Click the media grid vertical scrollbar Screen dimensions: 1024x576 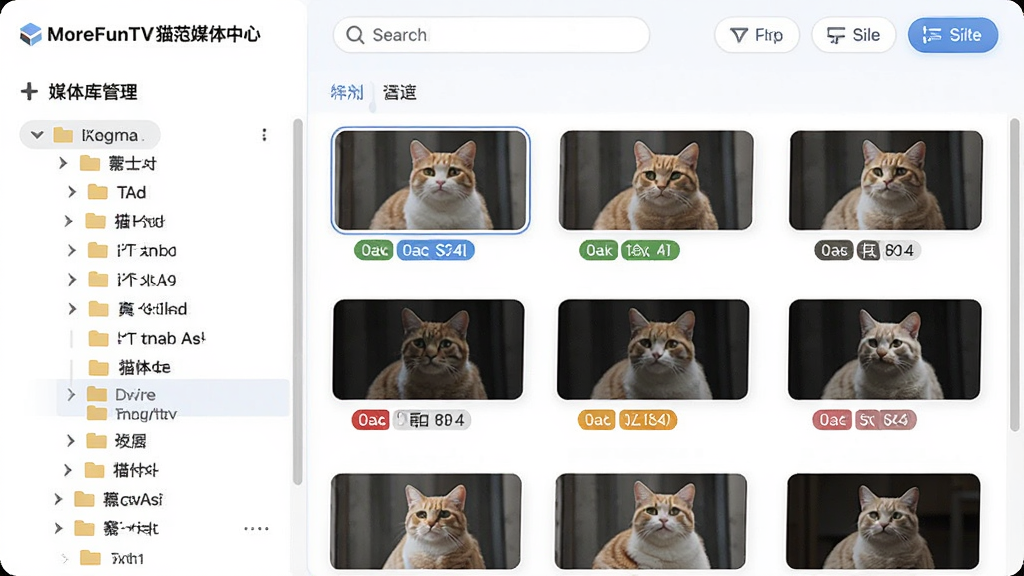(x=1014, y=274)
